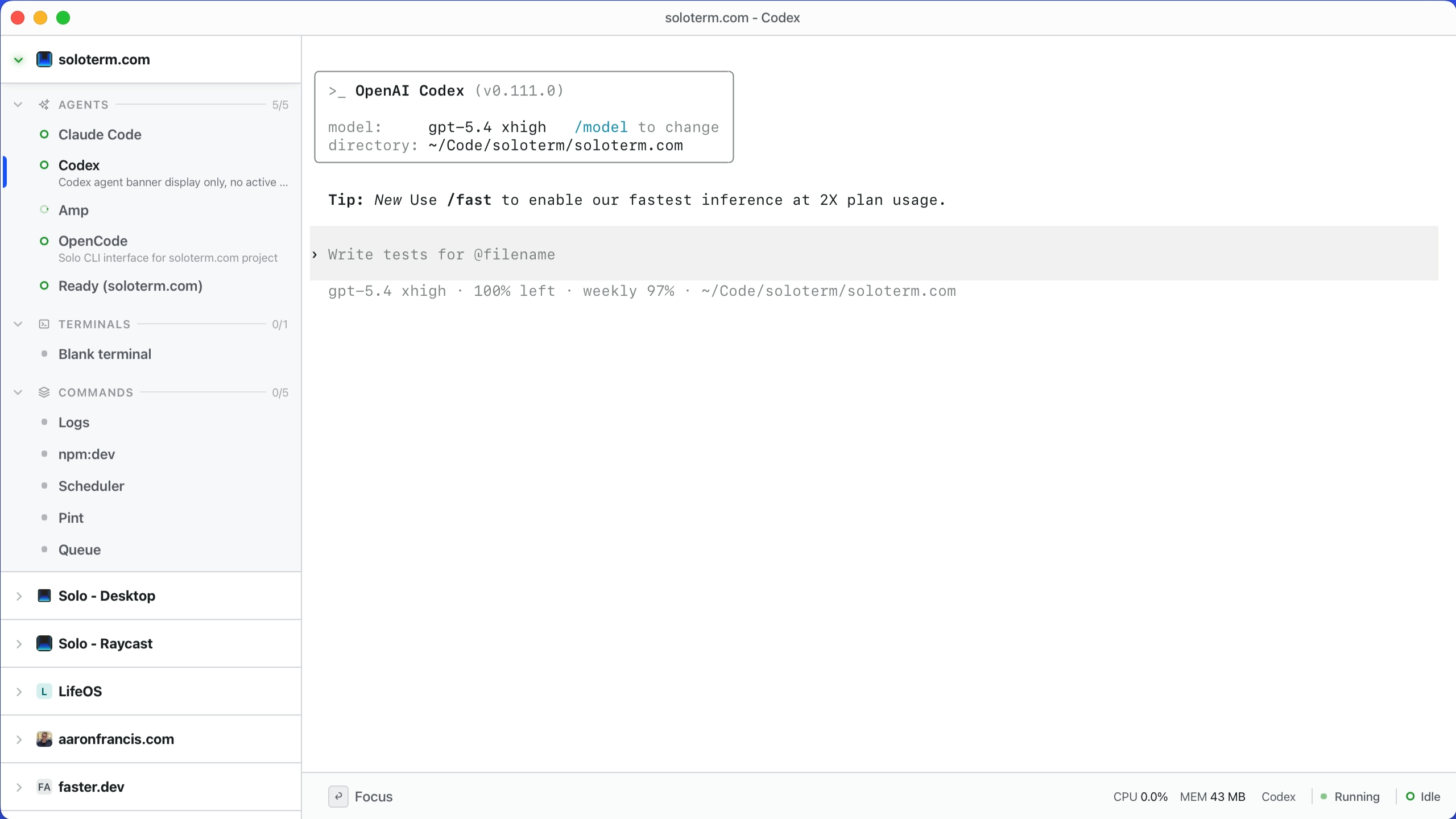The image size is (1456, 819).
Task: Click the Agents 5/5 count
Action: click(x=280, y=105)
